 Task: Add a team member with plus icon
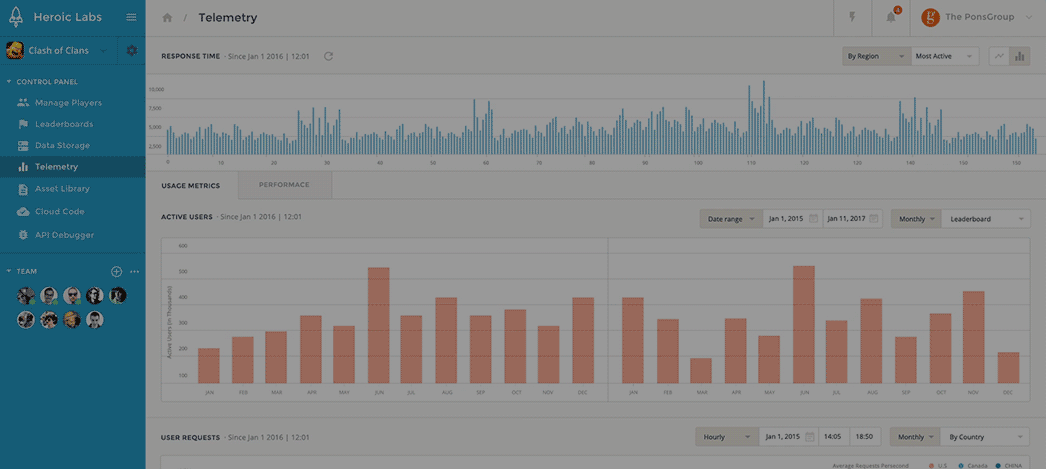click(x=116, y=271)
